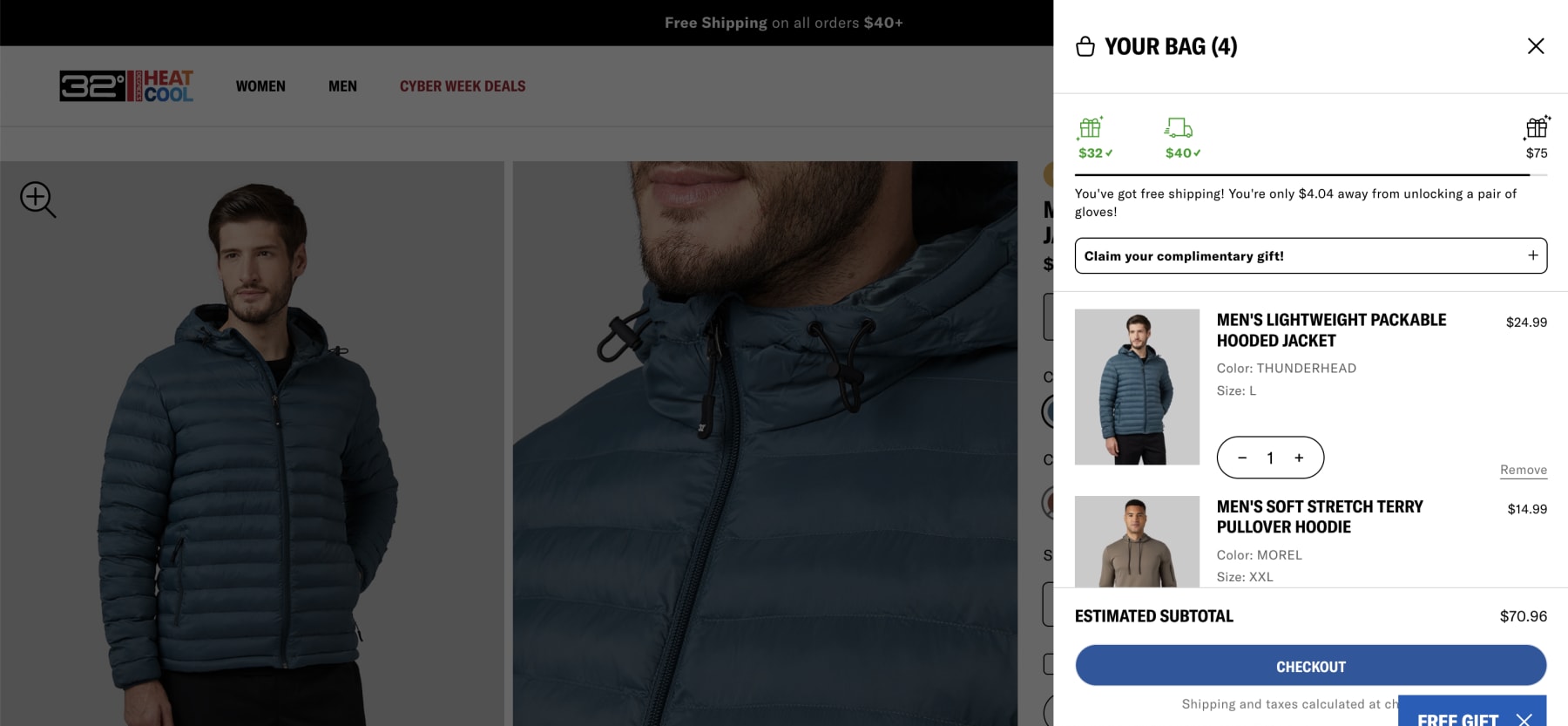This screenshot has height=726, width=1568.
Task: Open the Women menu
Action: tap(260, 86)
